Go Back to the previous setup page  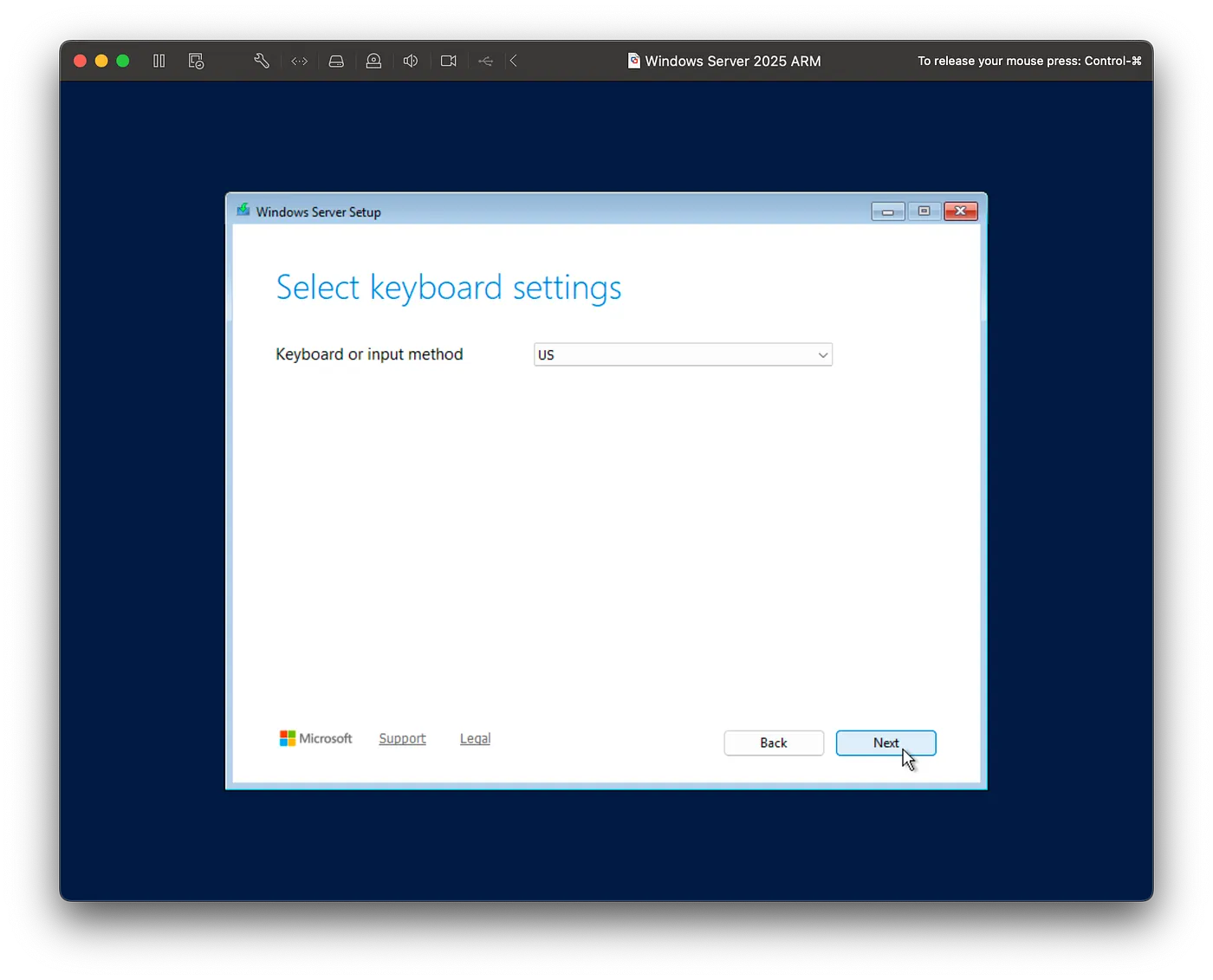point(773,743)
